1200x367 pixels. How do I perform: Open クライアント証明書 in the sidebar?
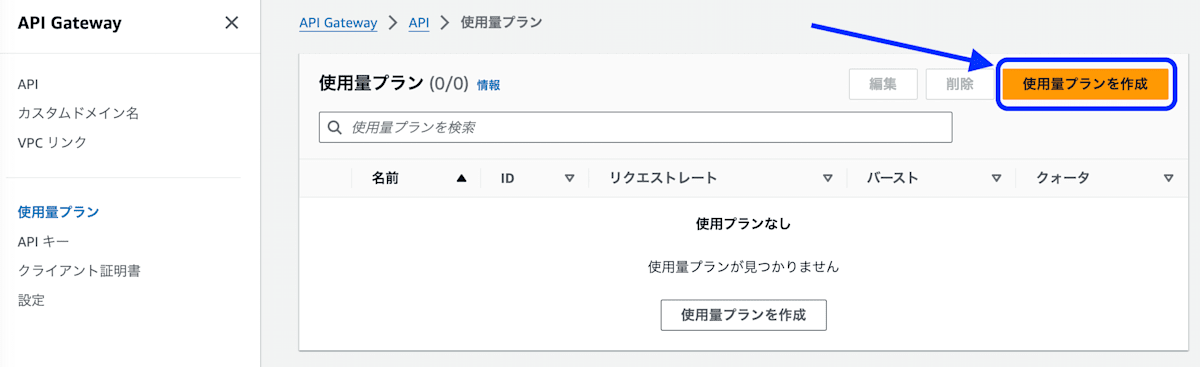(79, 270)
